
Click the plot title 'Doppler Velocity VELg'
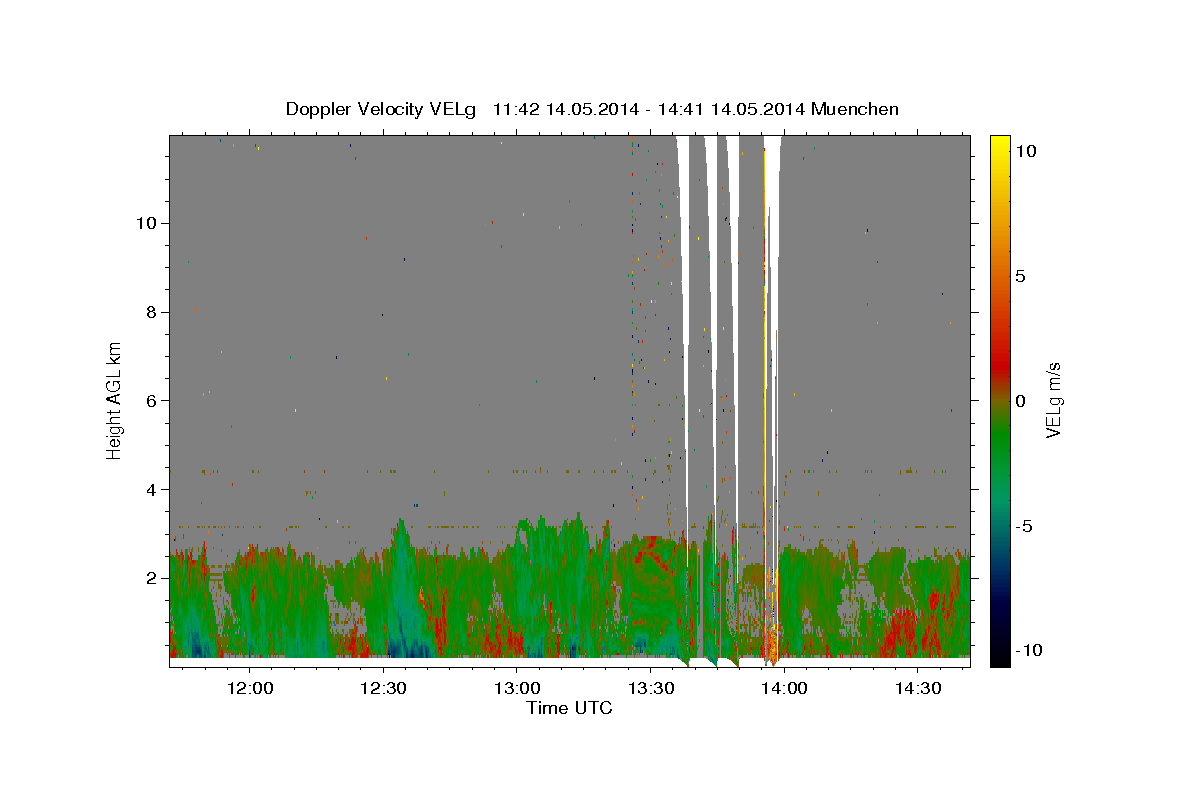point(382,109)
